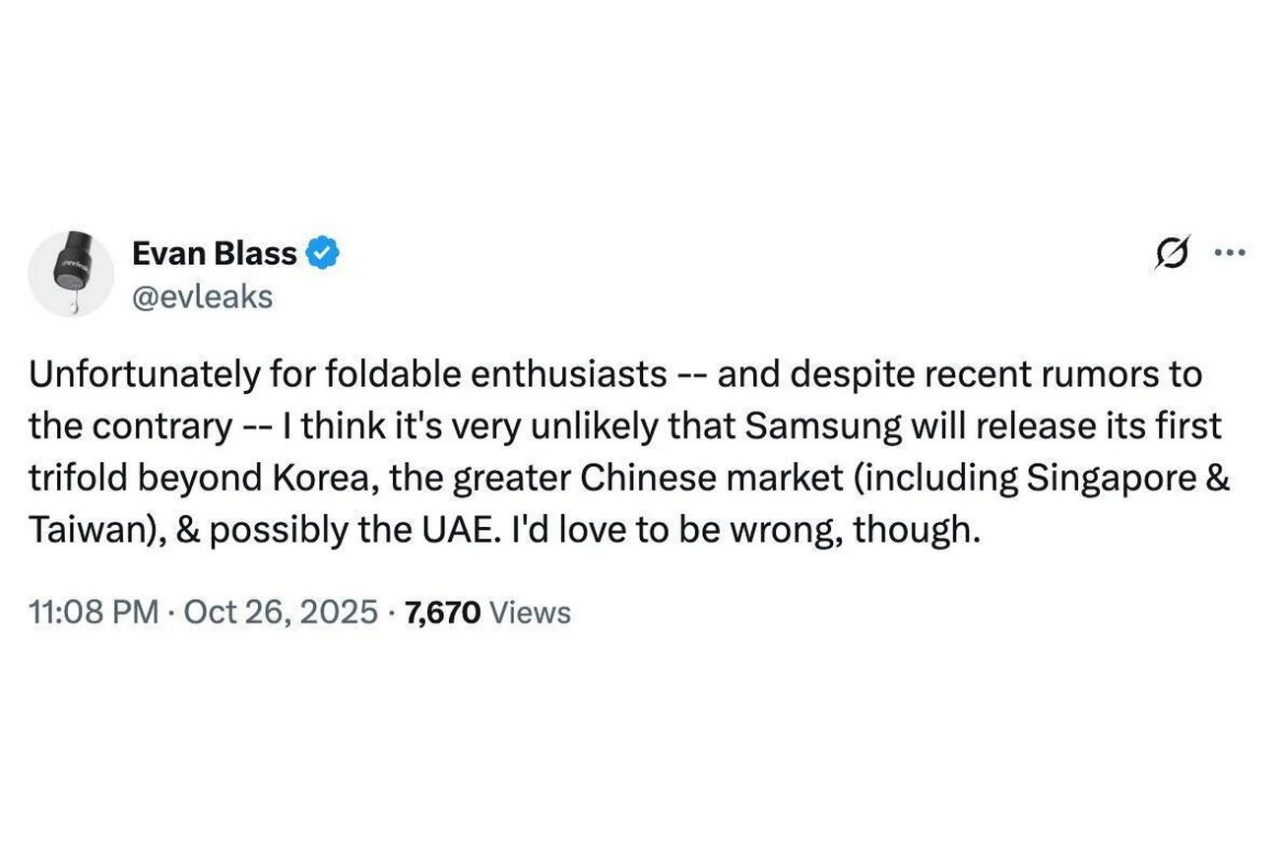Open the three-dot more options menu
The height and width of the screenshot is (851, 1280).
tap(1228, 254)
